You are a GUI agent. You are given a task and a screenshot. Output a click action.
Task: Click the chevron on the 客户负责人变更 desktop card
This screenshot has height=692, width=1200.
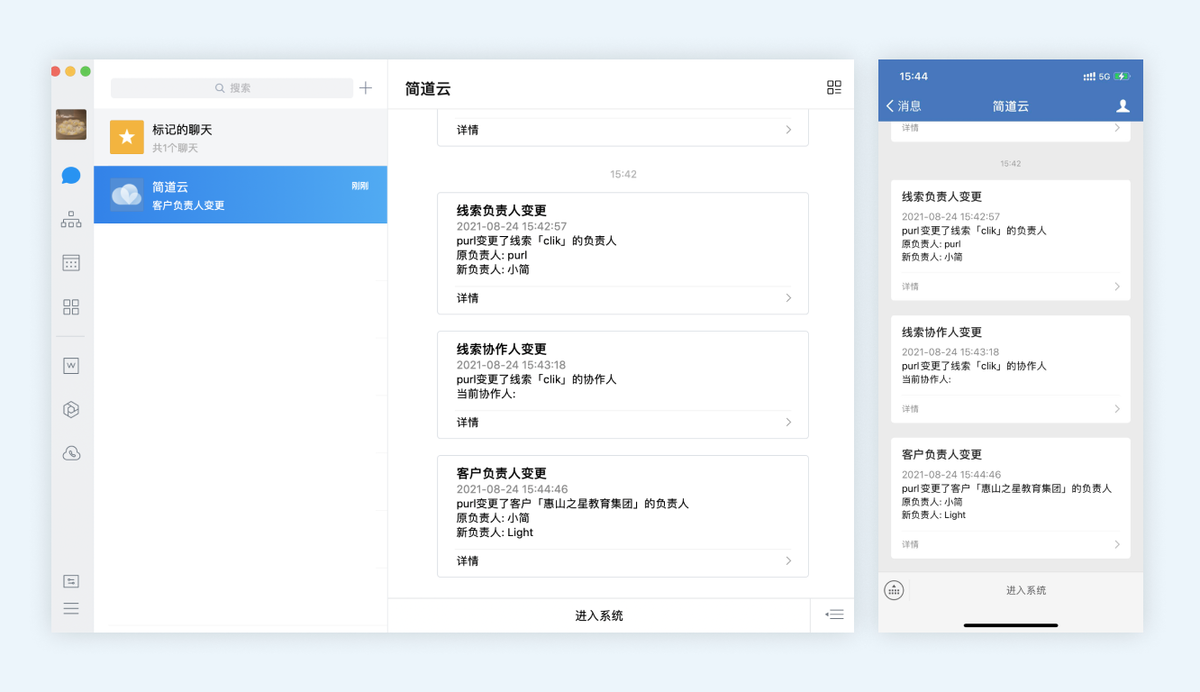[788, 561]
